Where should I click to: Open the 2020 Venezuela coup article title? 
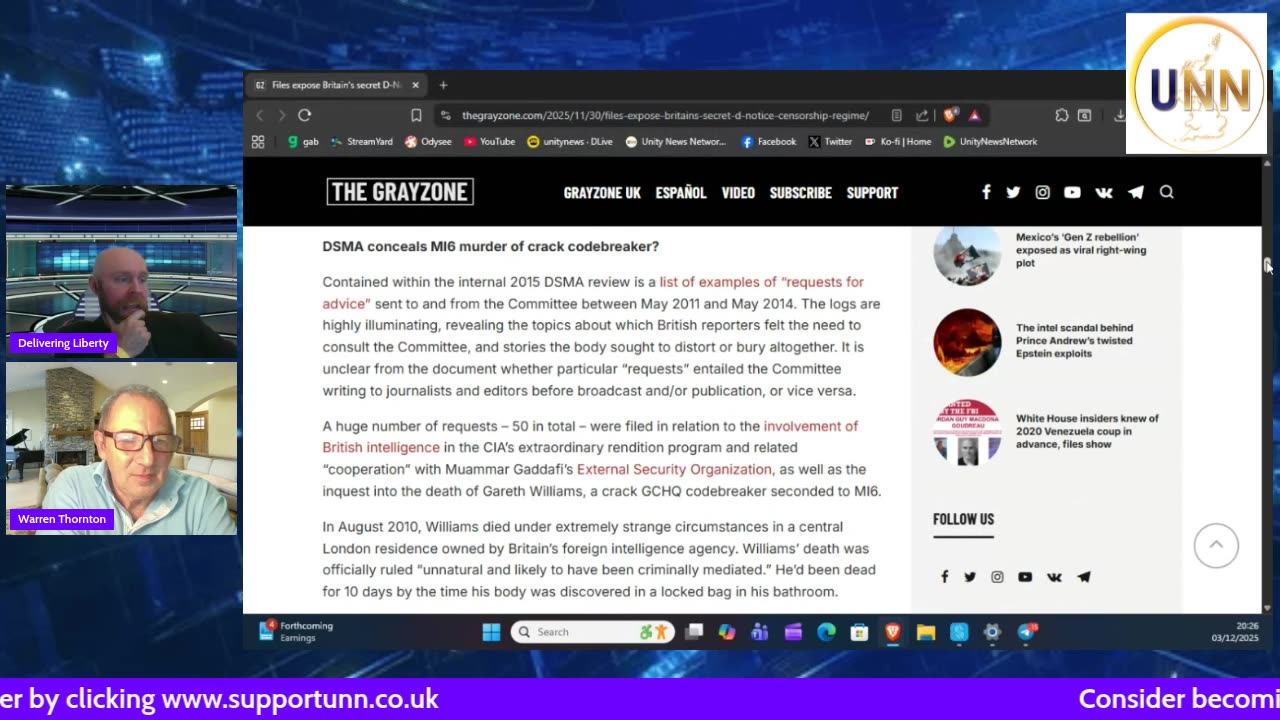(x=1087, y=431)
